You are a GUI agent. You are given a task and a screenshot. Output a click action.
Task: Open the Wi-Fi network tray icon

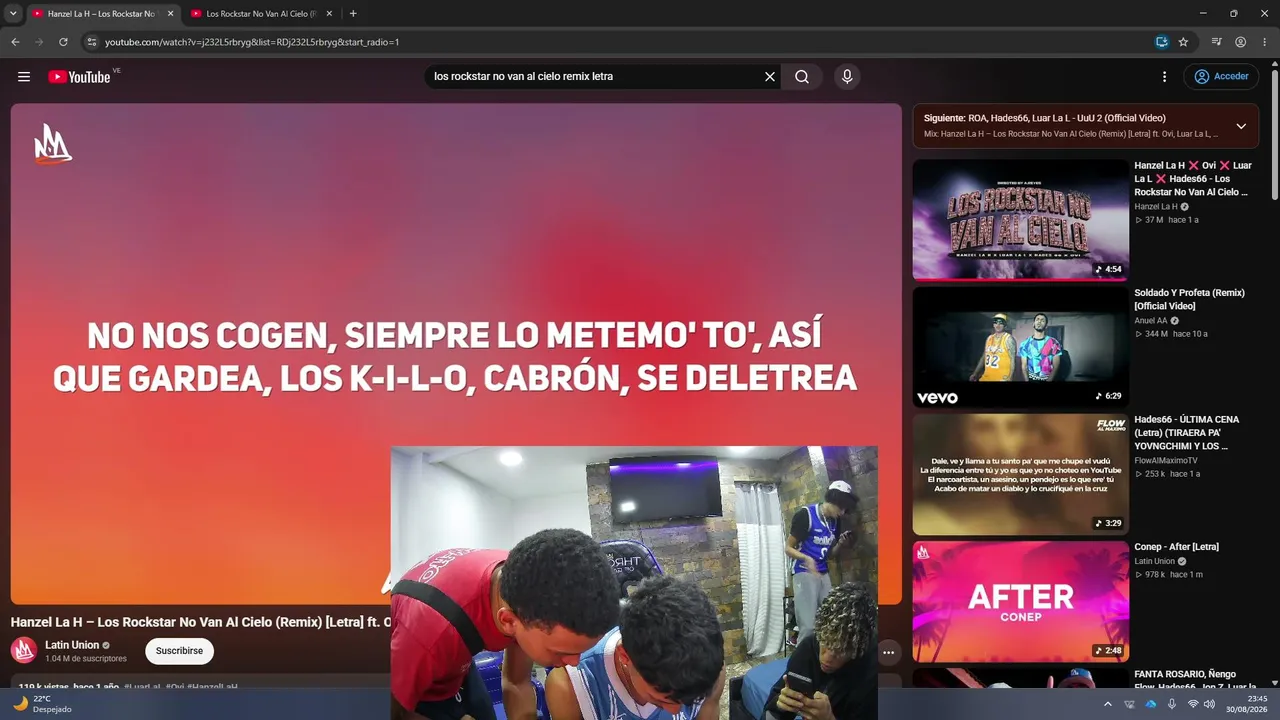(1193, 704)
